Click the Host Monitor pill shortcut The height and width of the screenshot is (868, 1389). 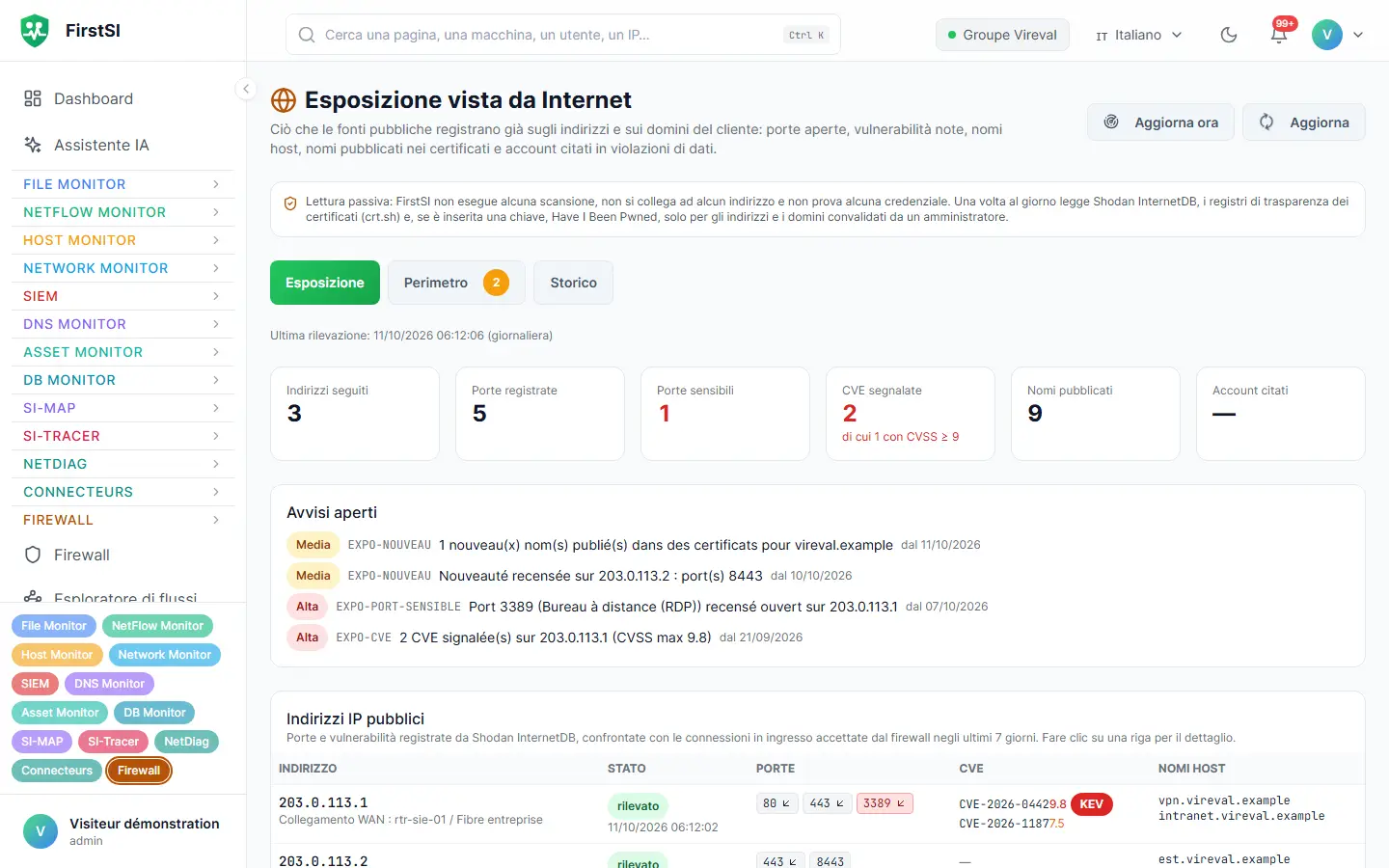(57, 655)
